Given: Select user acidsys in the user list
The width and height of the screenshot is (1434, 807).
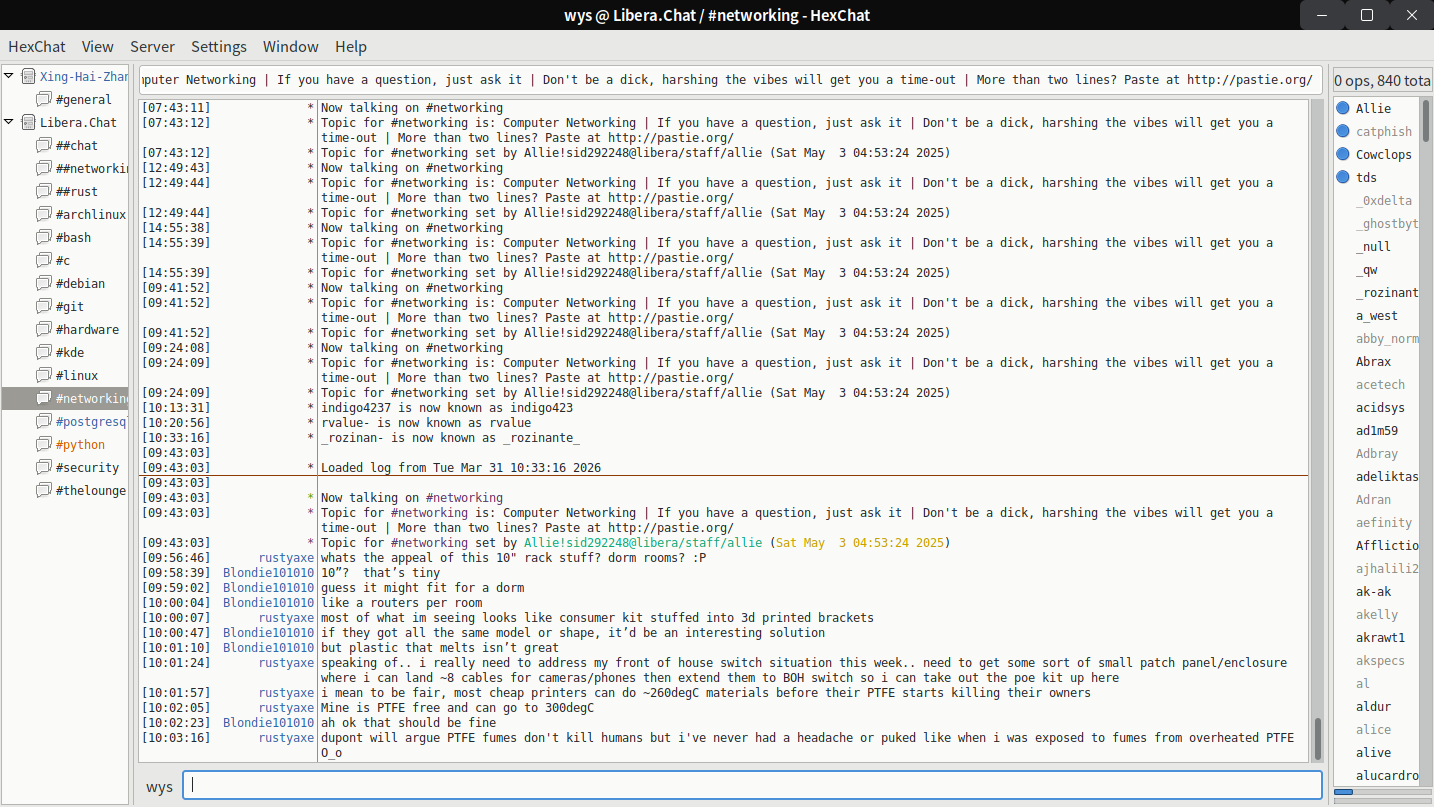Looking at the screenshot, I should pos(1380,408).
